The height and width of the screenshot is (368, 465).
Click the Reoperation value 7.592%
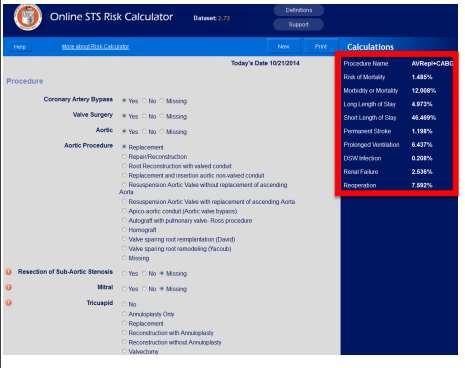pos(422,185)
